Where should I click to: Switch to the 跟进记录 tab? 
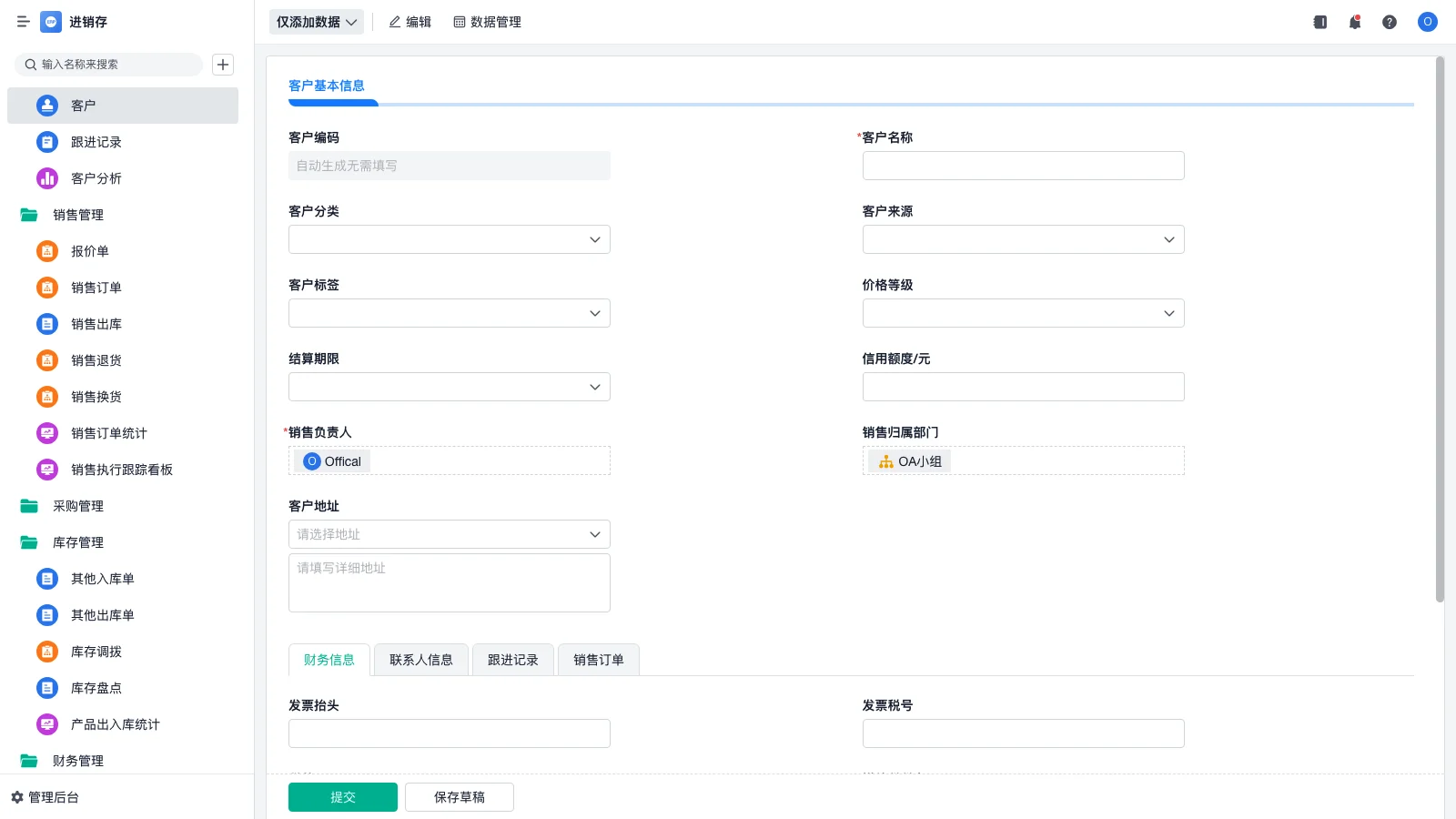point(513,660)
